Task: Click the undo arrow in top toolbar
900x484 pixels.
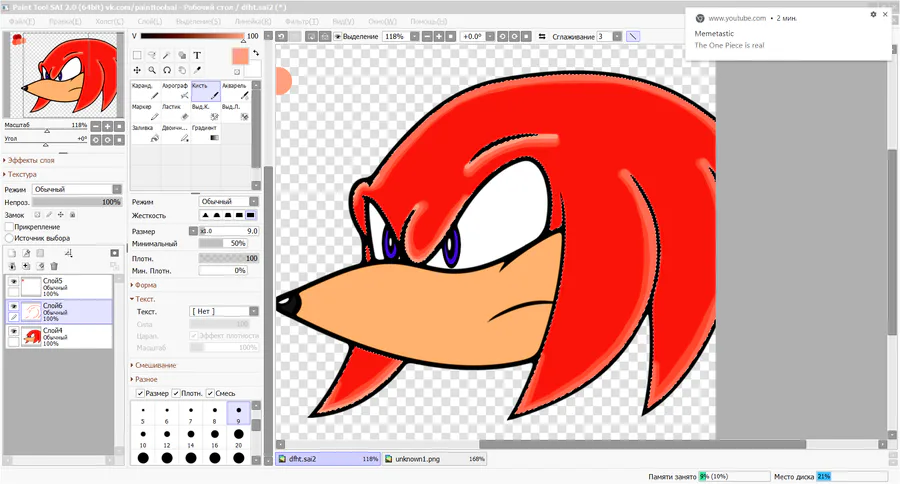Action: 281,36
